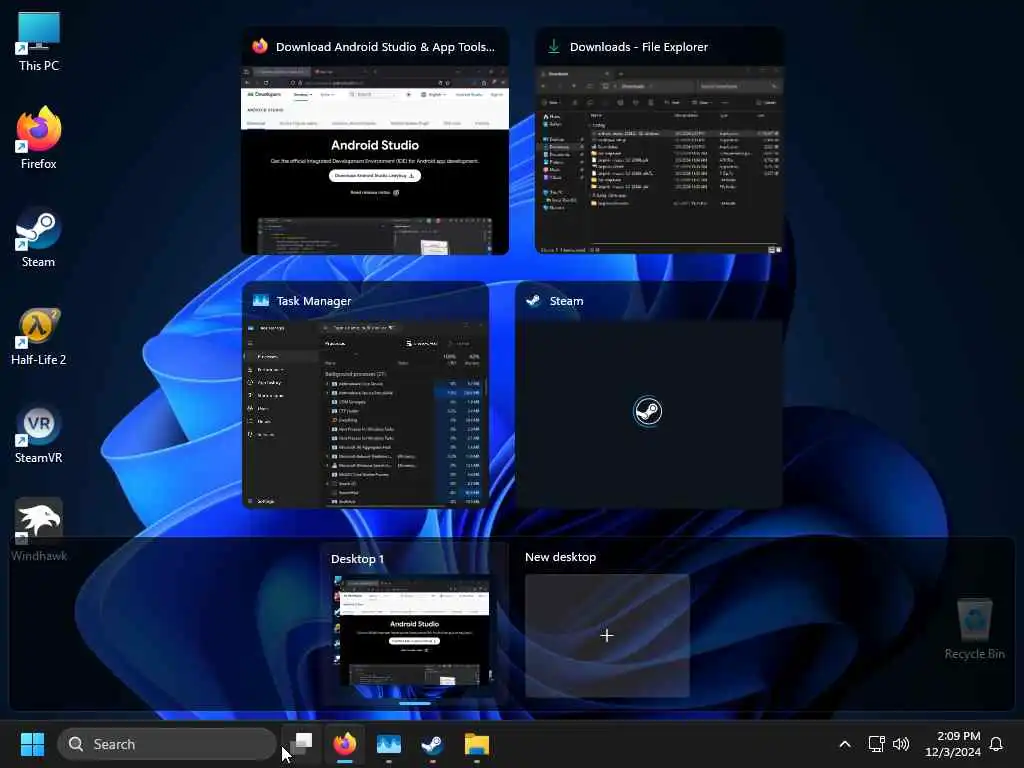
Task: Select the Firefox desktop shortcut
Action: click(39, 138)
